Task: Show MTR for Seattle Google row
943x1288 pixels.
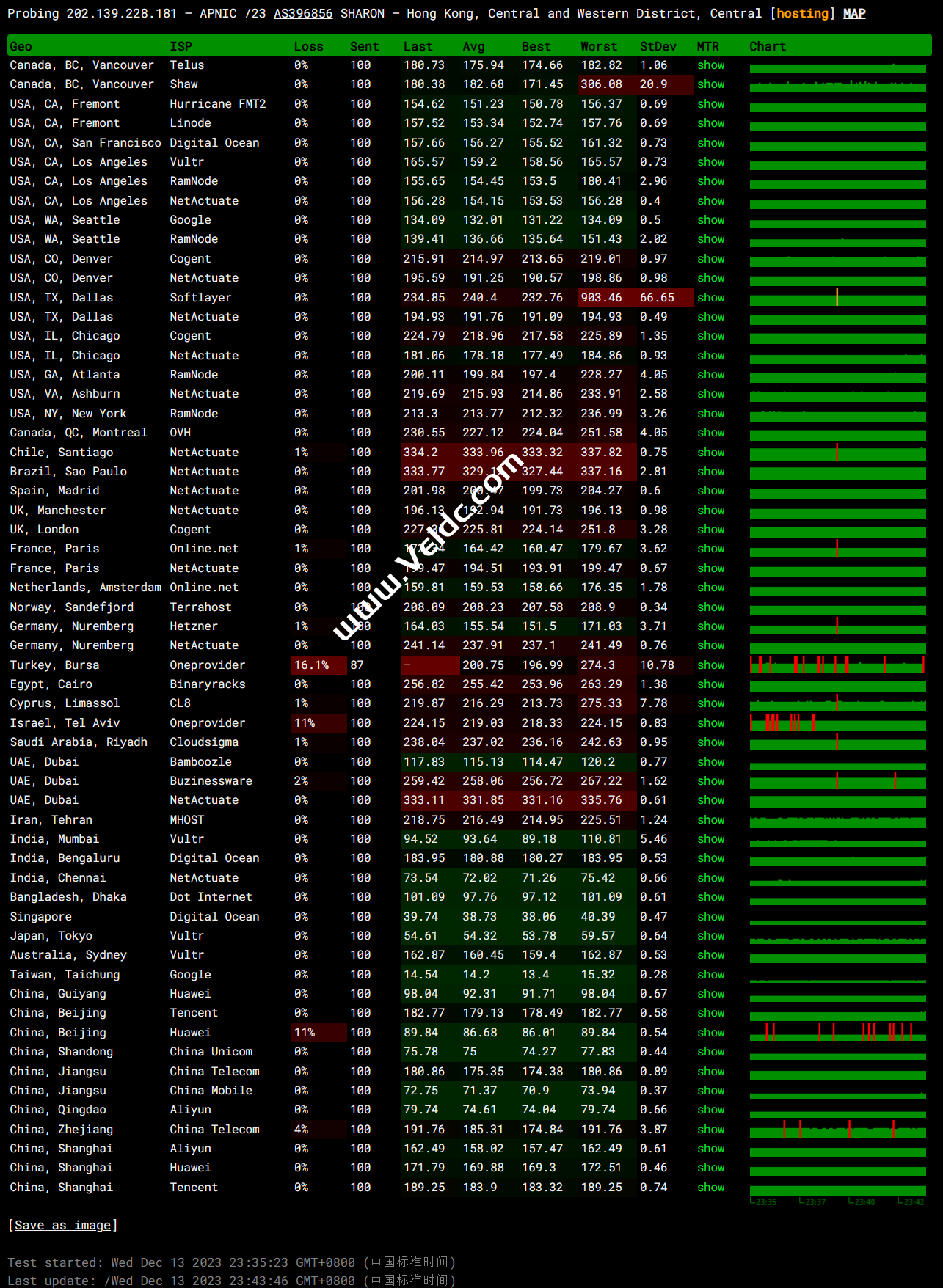Action: coord(711,220)
